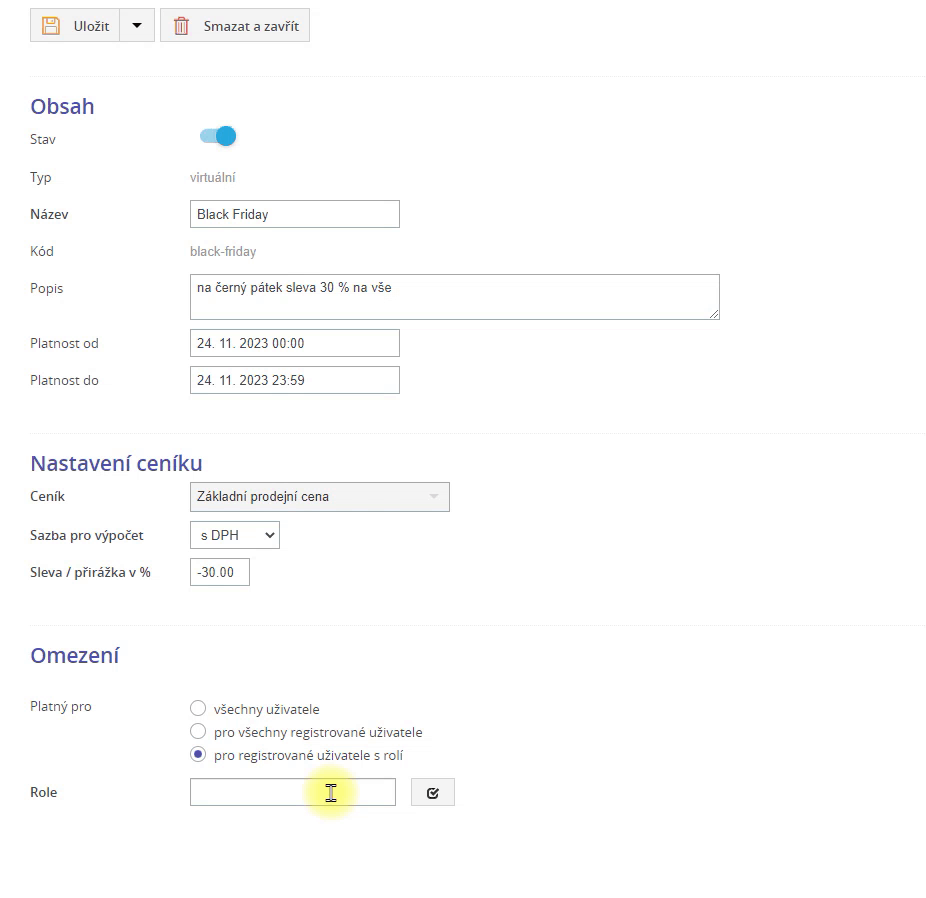
Task: Click the trash icon Smazat a zavřít
Action: 182,26
